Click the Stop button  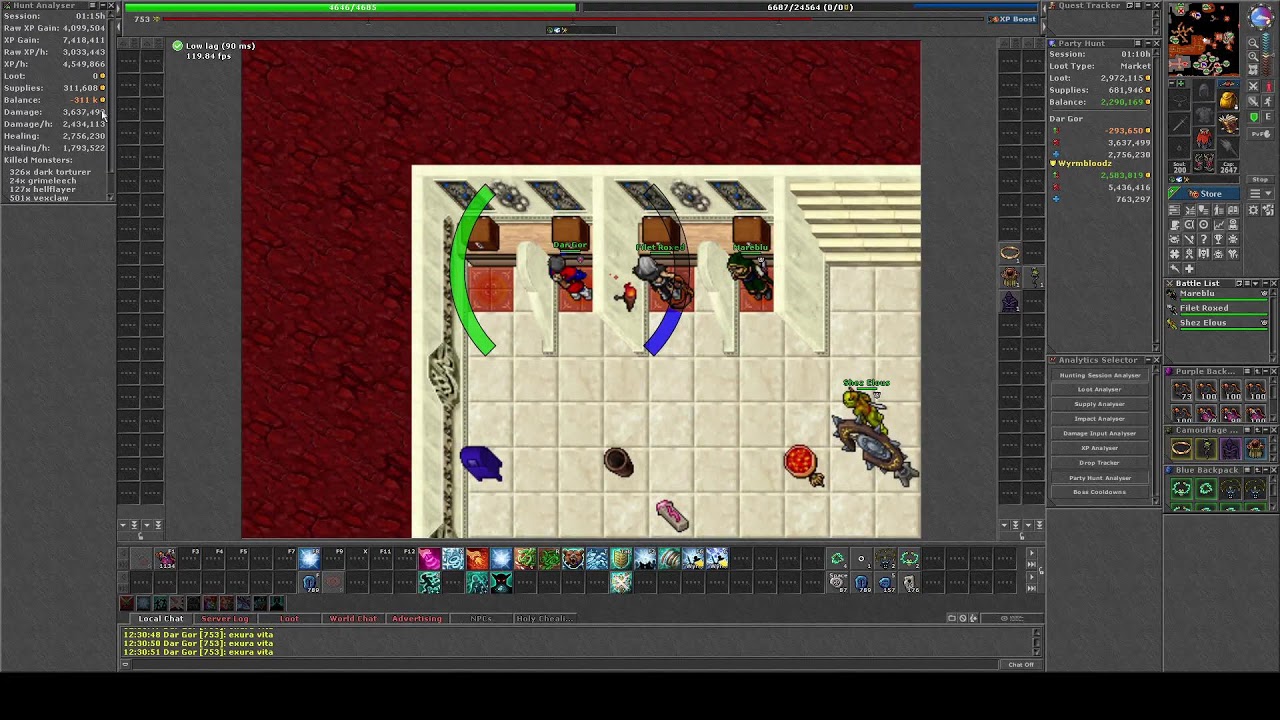1260,180
